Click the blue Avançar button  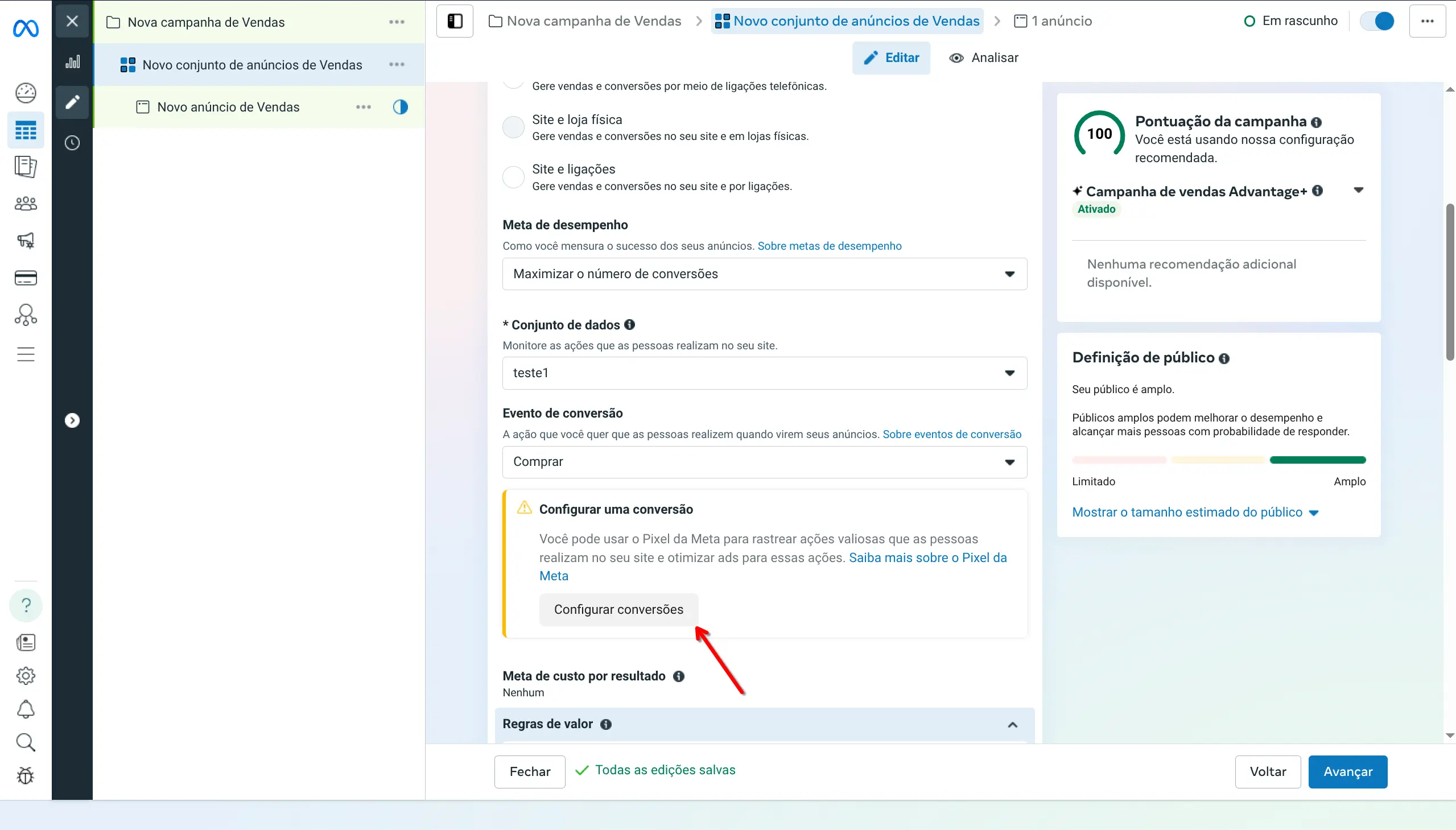pyautogui.click(x=1348, y=772)
